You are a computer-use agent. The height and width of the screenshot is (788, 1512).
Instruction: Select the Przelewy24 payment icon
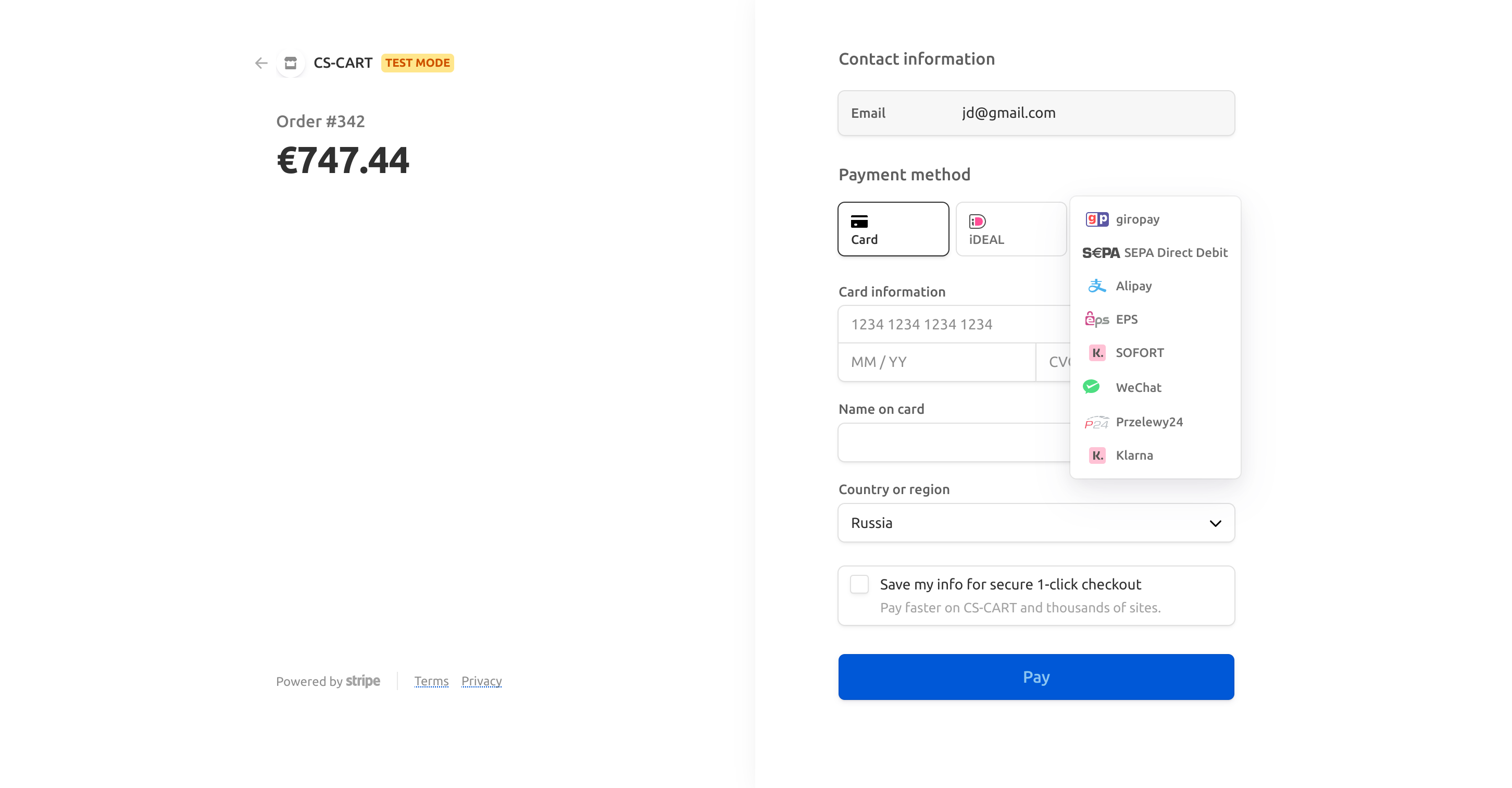pyautogui.click(x=1097, y=420)
